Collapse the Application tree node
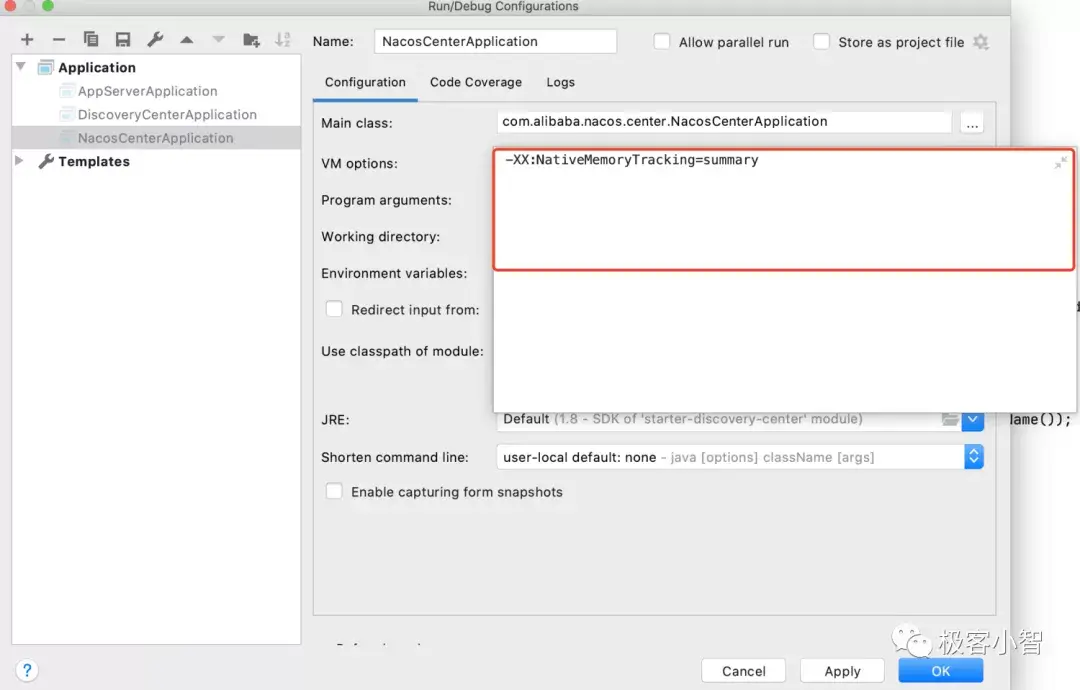The image size is (1080, 690). coord(21,67)
